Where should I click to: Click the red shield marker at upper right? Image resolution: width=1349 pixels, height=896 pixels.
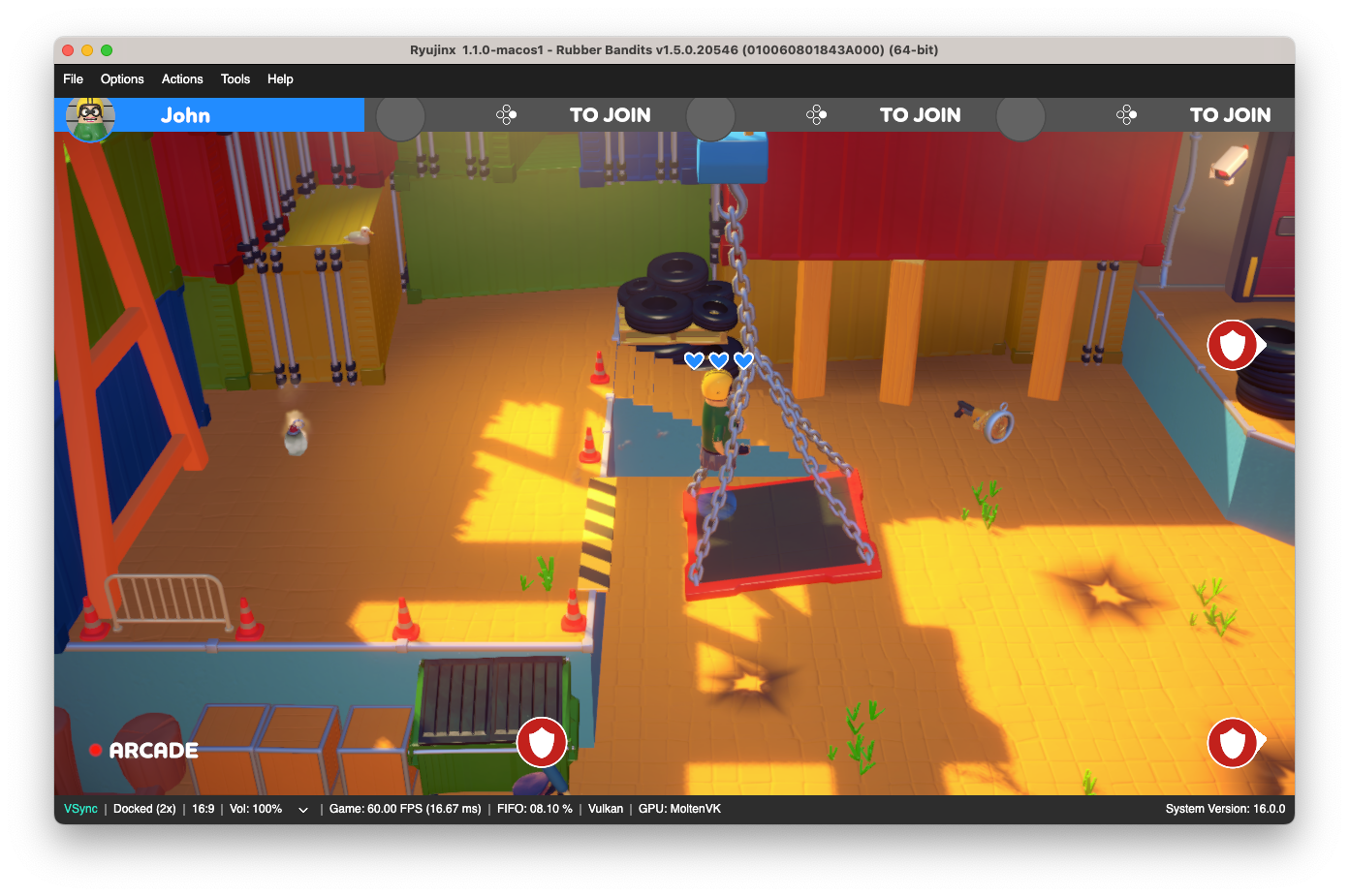pos(1233,345)
